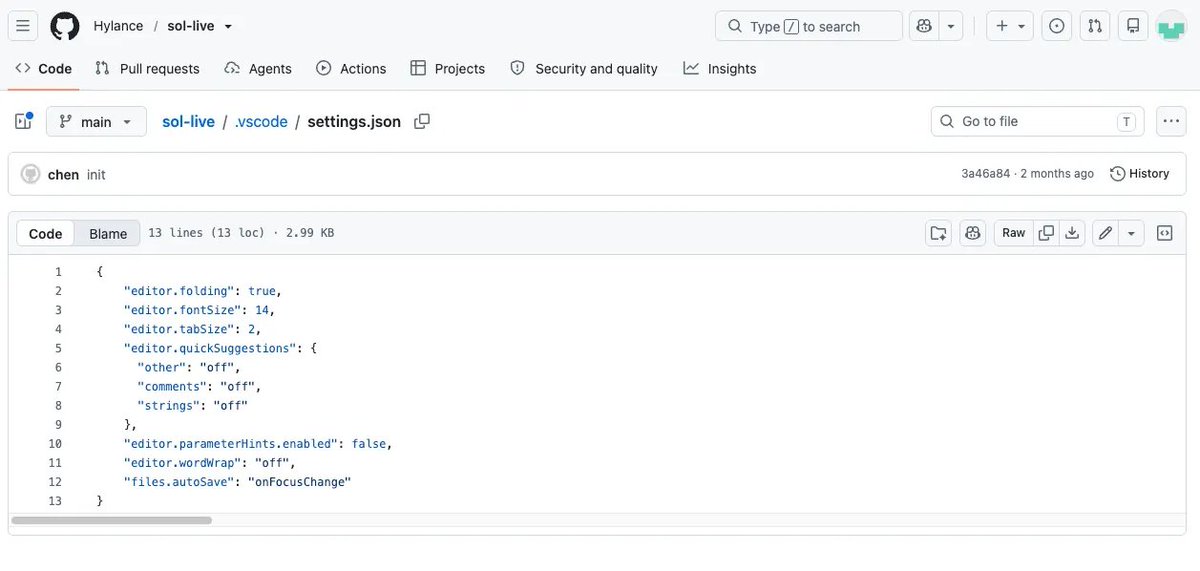Click the "onFocusChange" value text
1200x571 pixels.
(x=300, y=481)
